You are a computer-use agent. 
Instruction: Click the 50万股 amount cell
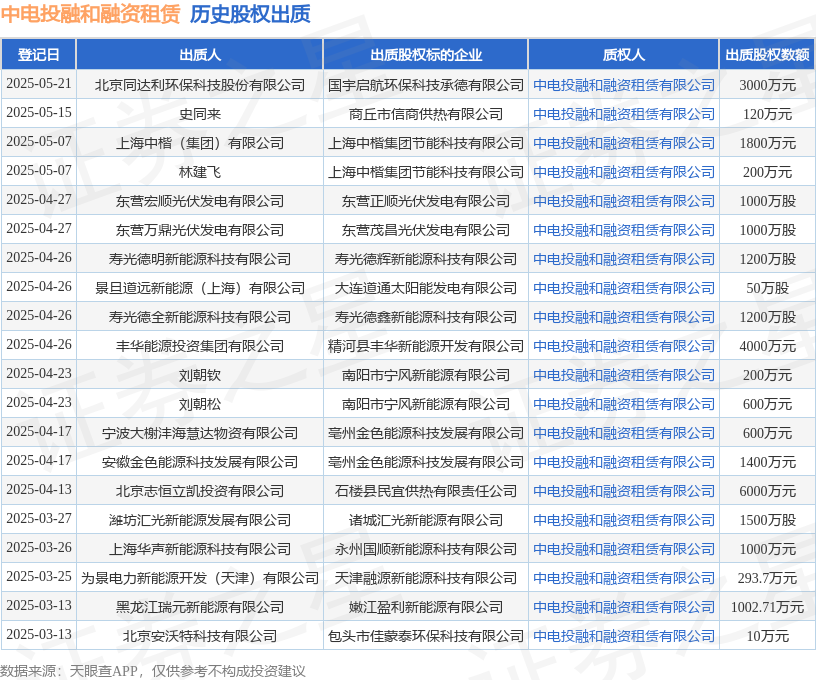[x=768, y=288]
